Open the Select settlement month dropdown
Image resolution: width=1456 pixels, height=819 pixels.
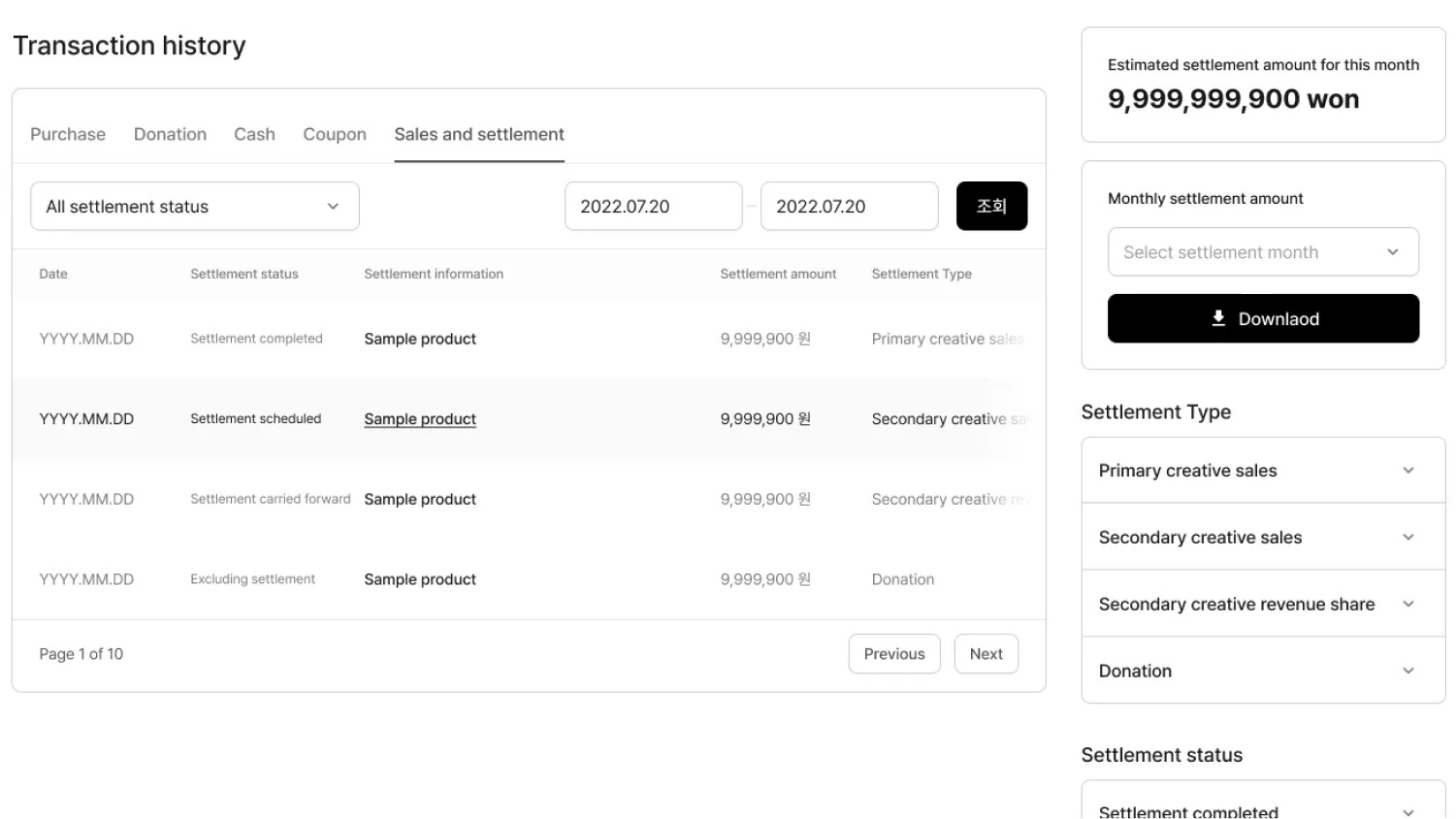tap(1262, 252)
